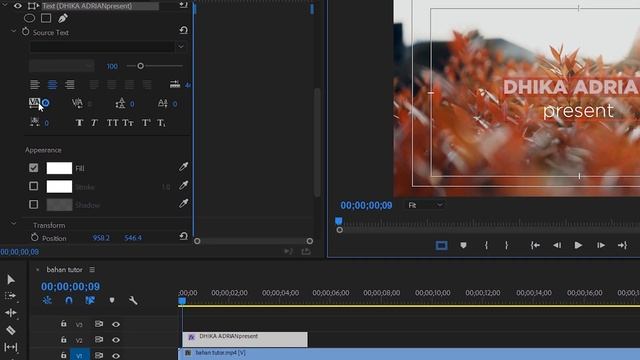The height and width of the screenshot is (360, 640).
Task: Apply all caps style
Action: point(112,122)
